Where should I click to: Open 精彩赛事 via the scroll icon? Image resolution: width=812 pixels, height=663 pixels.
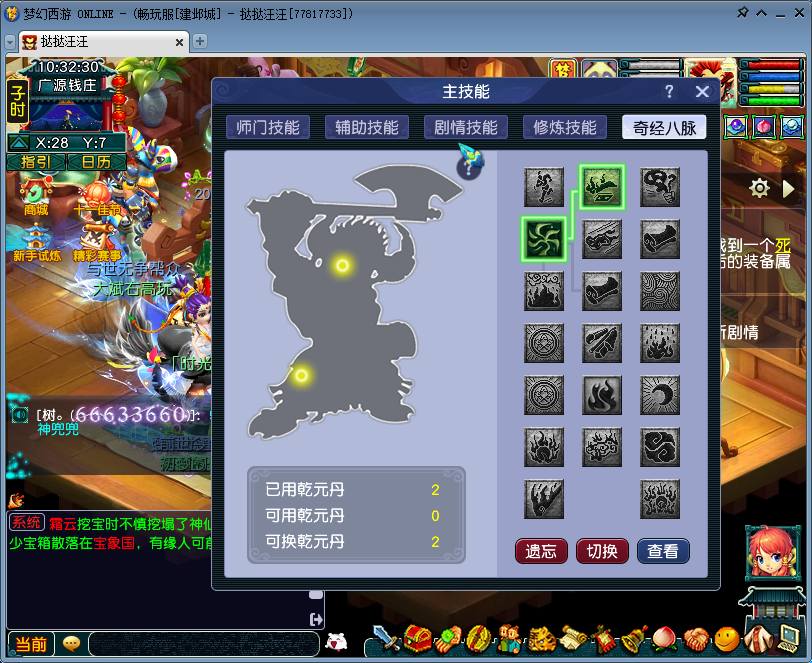(x=94, y=236)
